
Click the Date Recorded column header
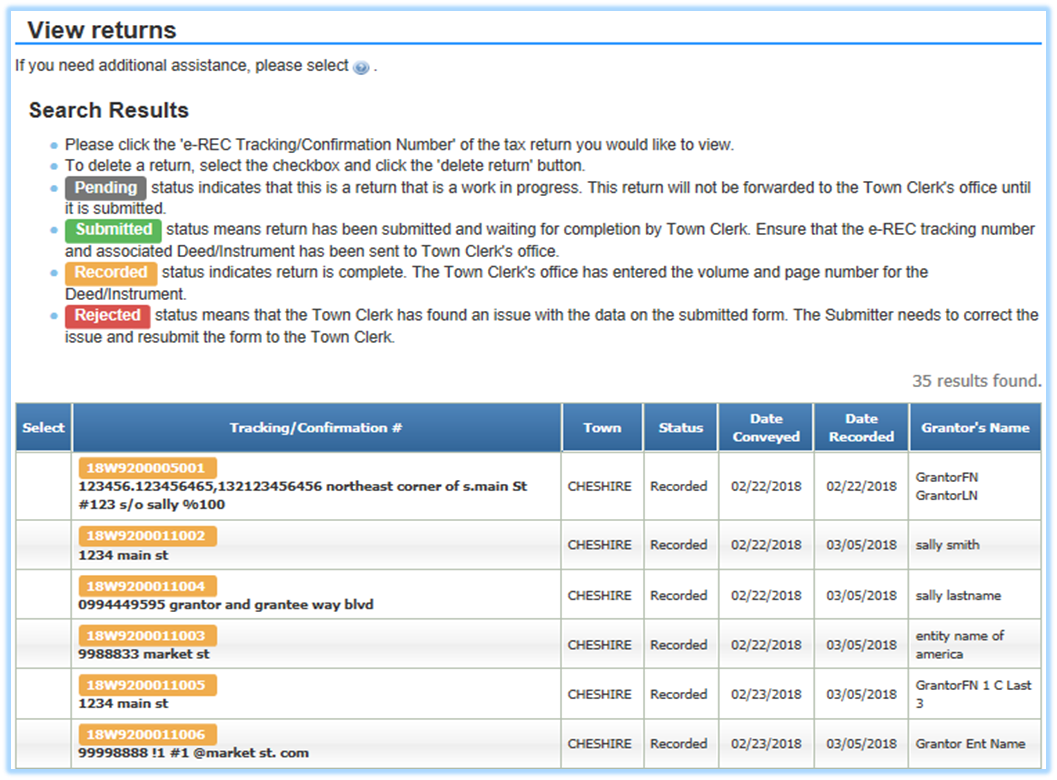click(x=861, y=428)
